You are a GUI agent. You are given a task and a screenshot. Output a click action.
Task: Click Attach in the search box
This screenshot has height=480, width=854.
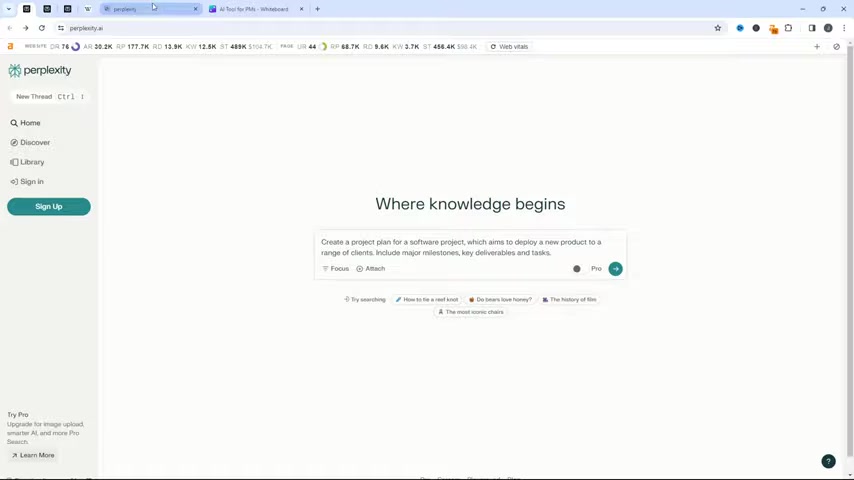click(371, 269)
